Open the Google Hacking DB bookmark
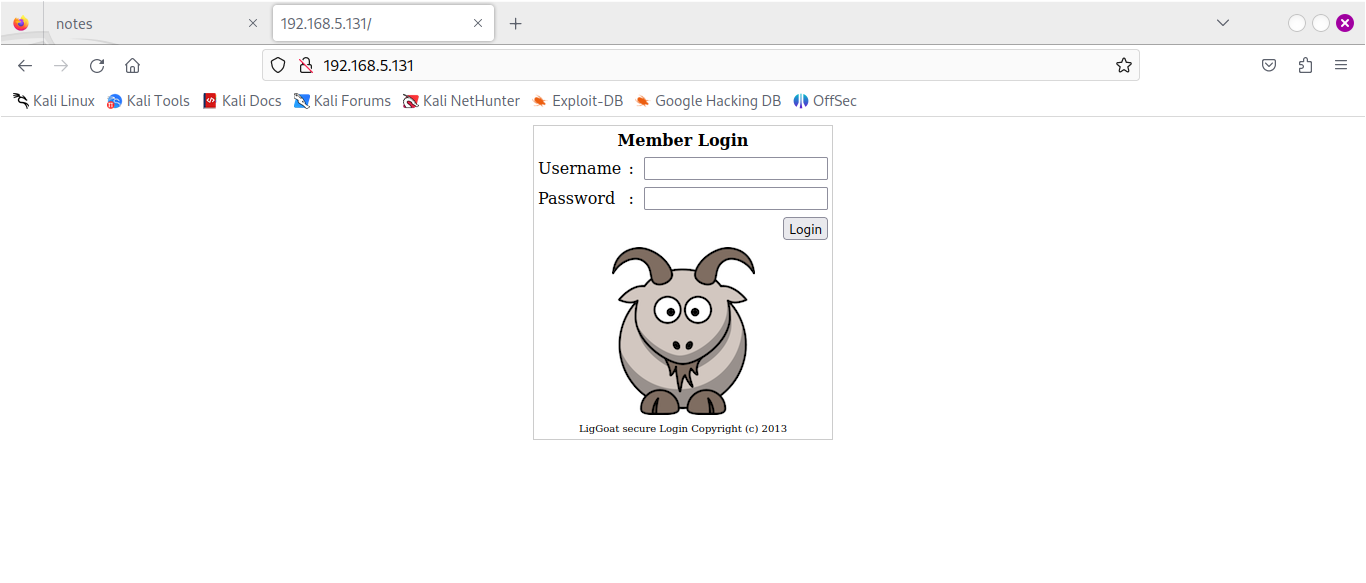1366x583 pixels. pos(708,101)
